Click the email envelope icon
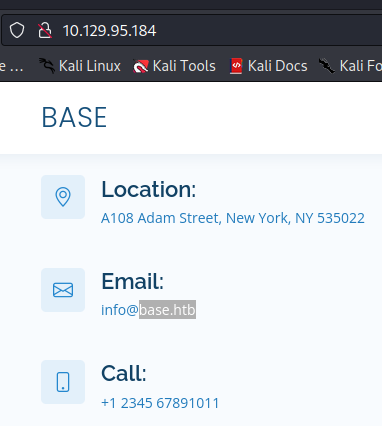The height and width of the screenshot is (426, 382). pos(63,290)
